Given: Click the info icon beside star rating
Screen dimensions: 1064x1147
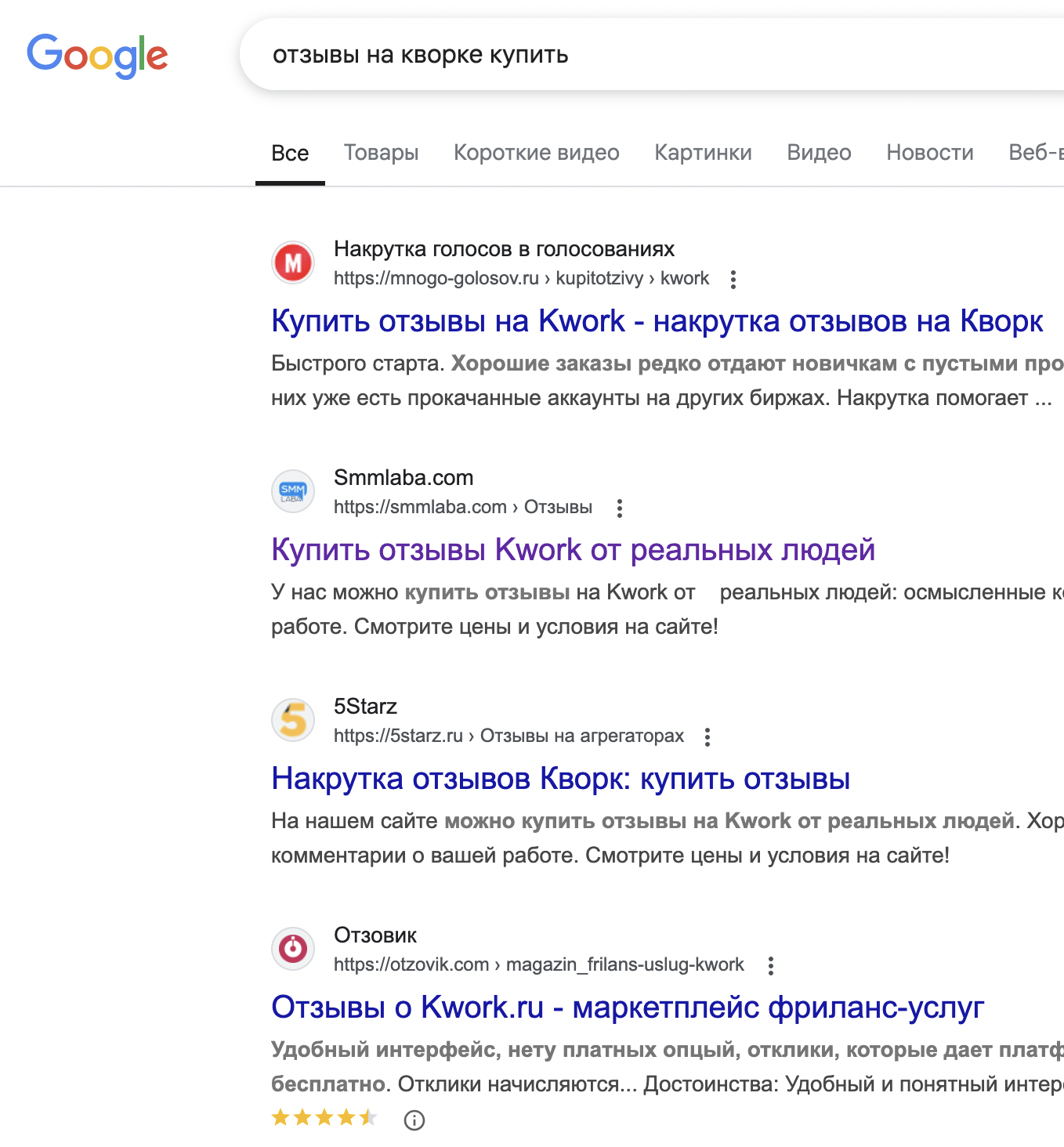Looking at the screenshot, I should tap(414, 1120).
